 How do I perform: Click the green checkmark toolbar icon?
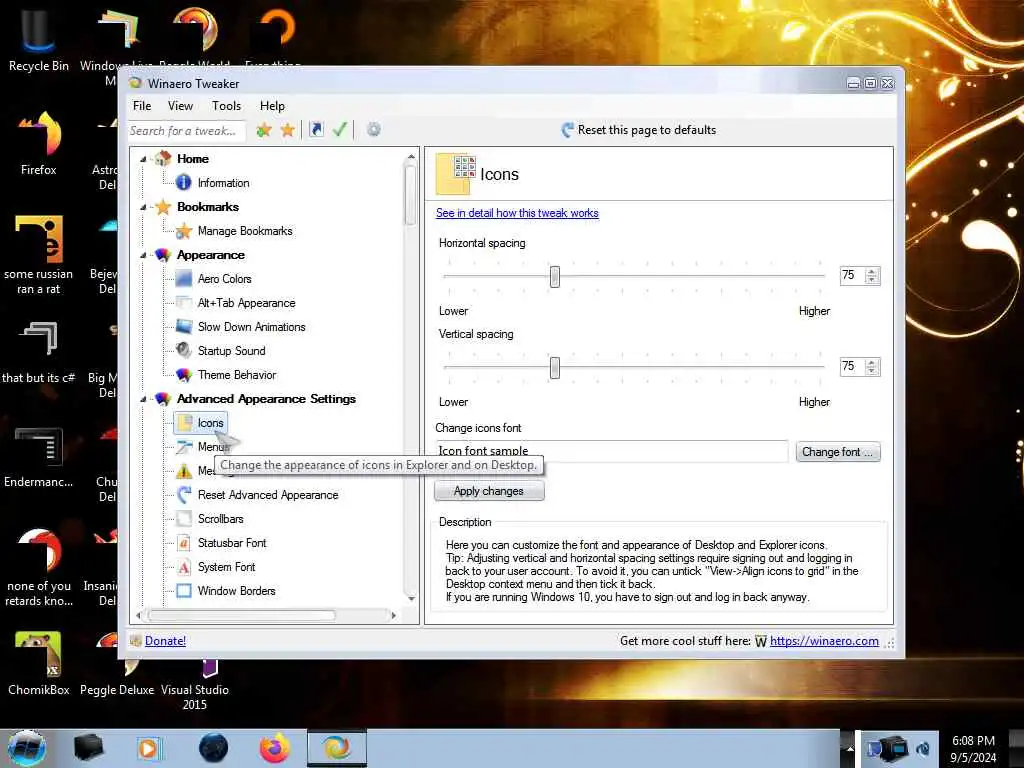(340, 129)
